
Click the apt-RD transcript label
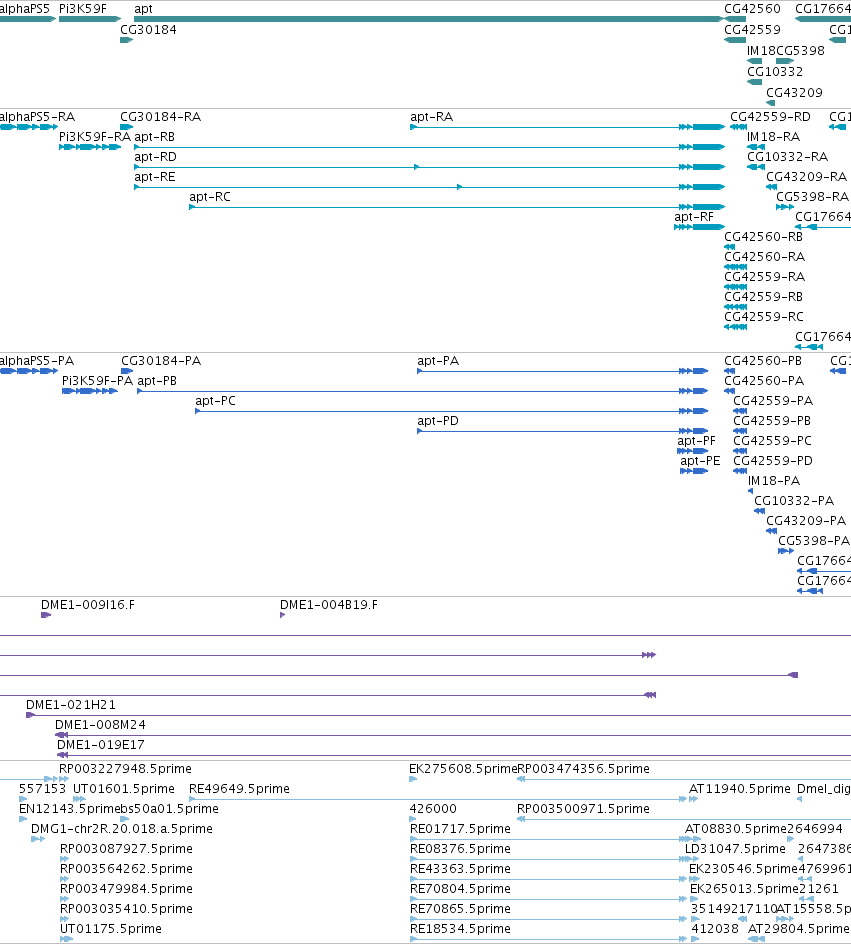(155, 157)
